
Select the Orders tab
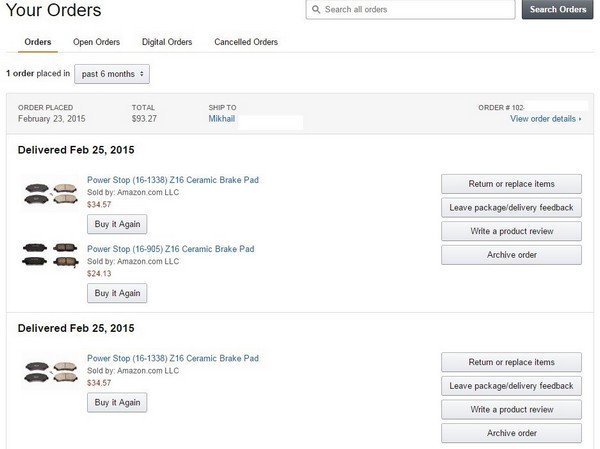[x=38, y=42]
